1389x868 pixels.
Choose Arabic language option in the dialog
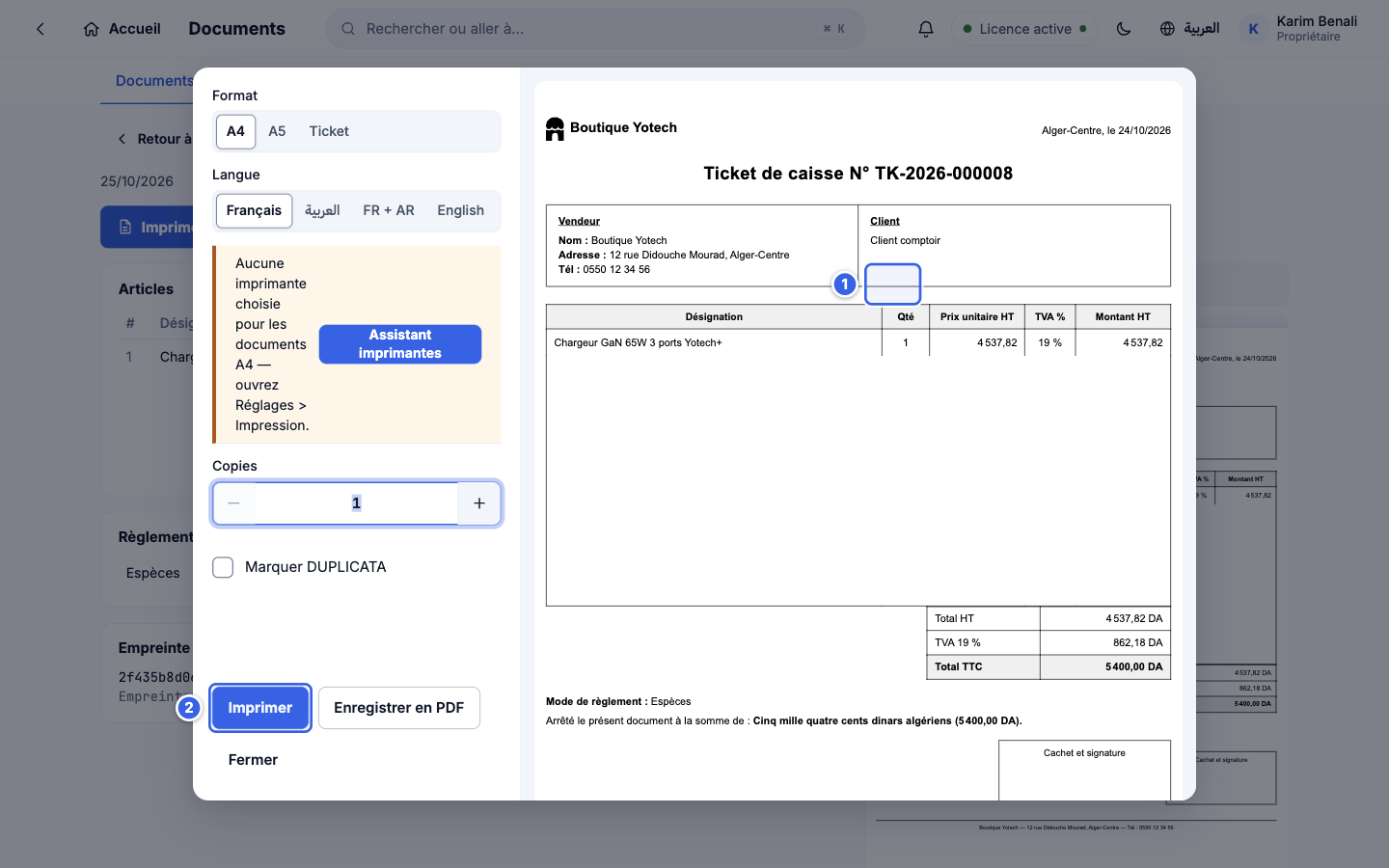[x=322, y=210]
